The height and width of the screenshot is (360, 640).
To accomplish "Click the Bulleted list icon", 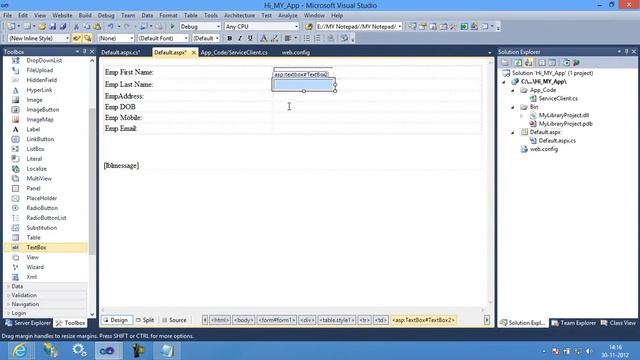I will pyautogui.click(x=307, y=38).
